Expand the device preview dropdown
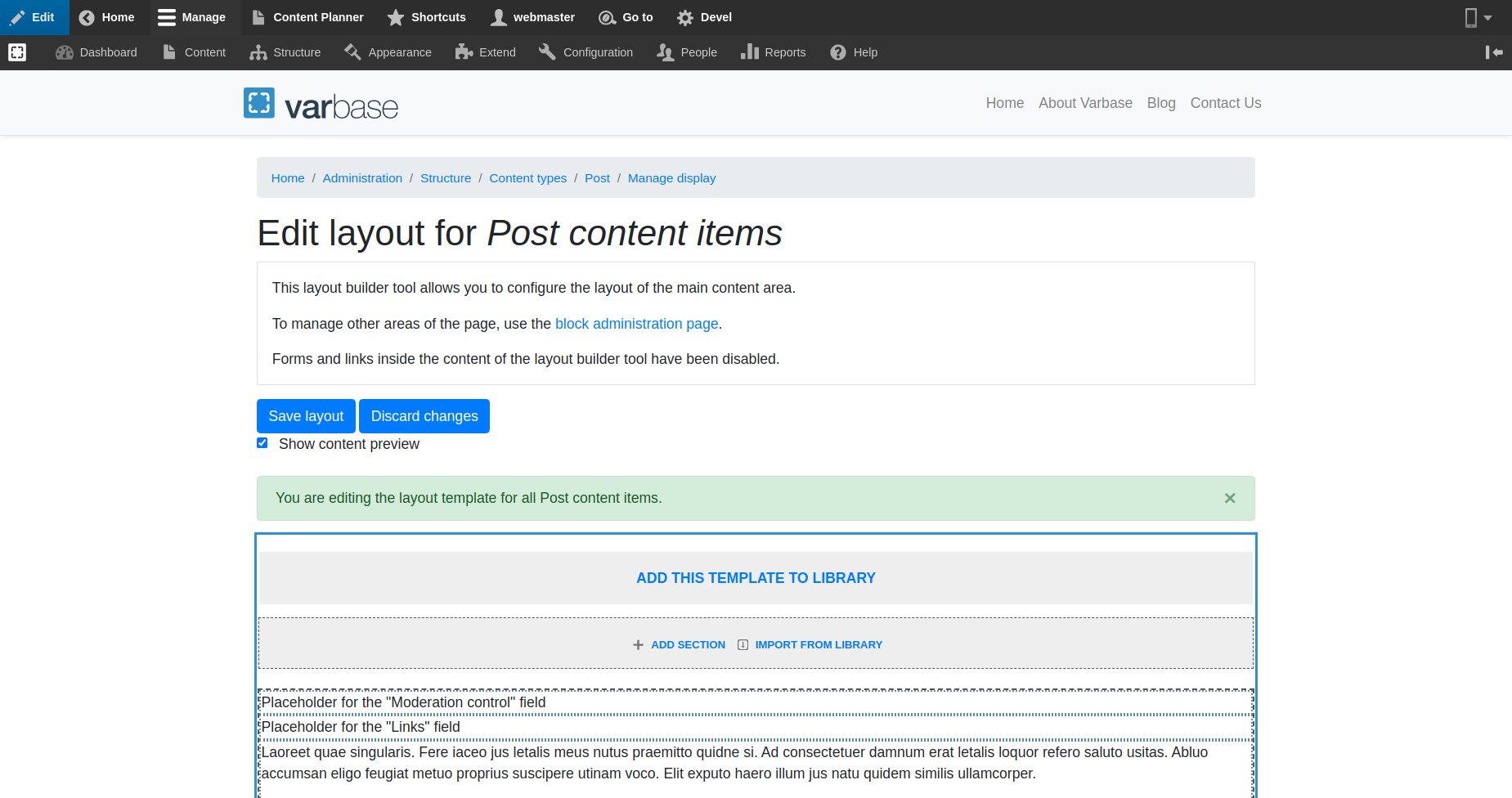This screenshot has height=798, width=1512. [x=1478, y=17]
